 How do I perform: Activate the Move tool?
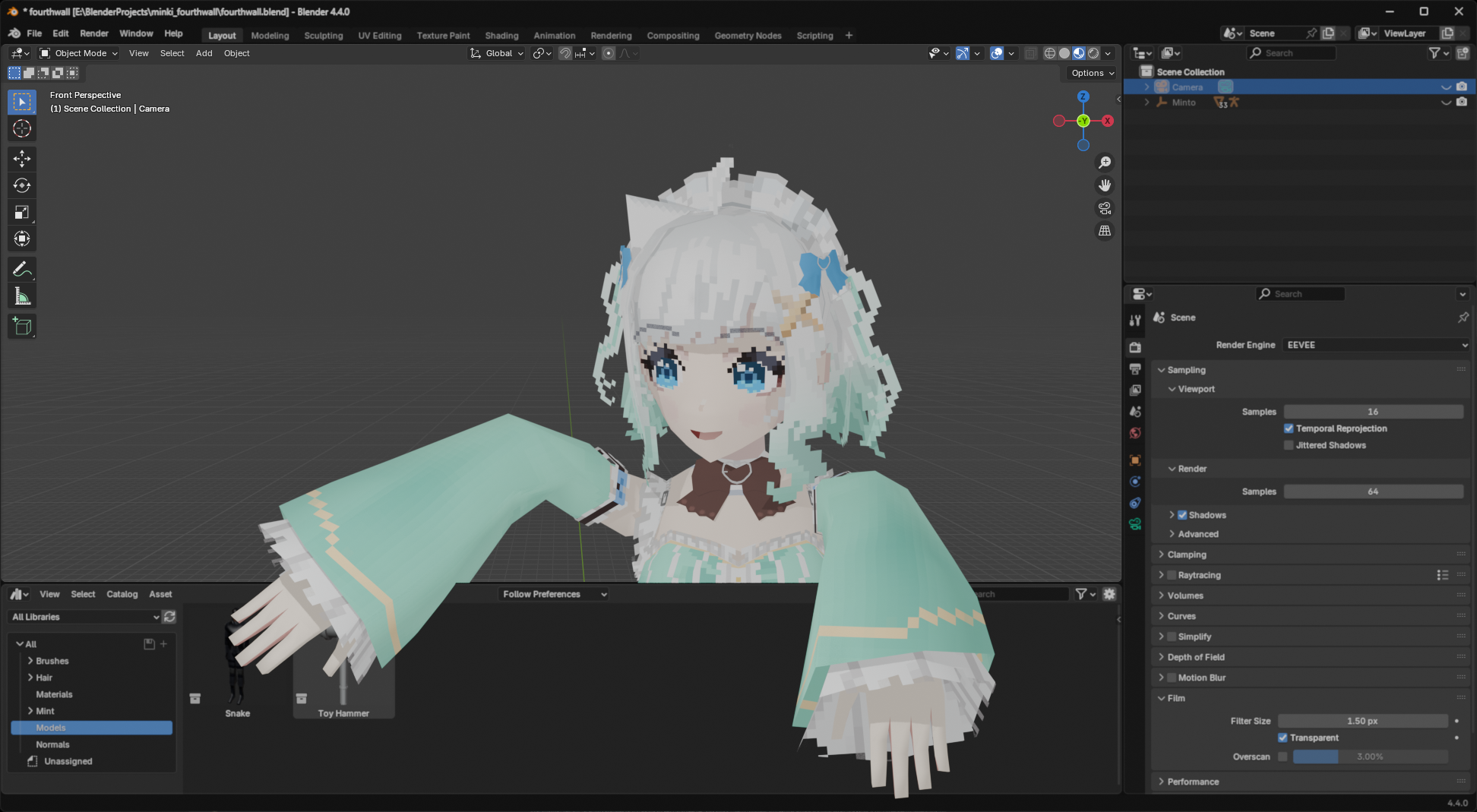[22, 159]
